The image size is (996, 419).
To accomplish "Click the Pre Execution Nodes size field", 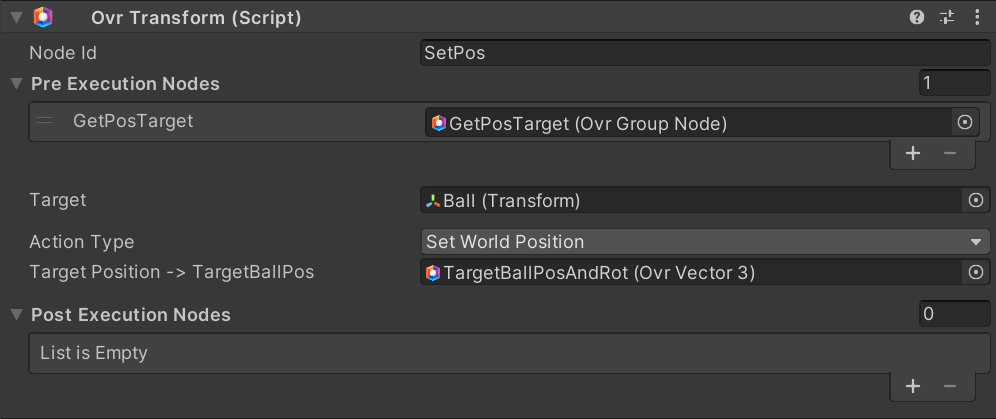I will point(954,83).
